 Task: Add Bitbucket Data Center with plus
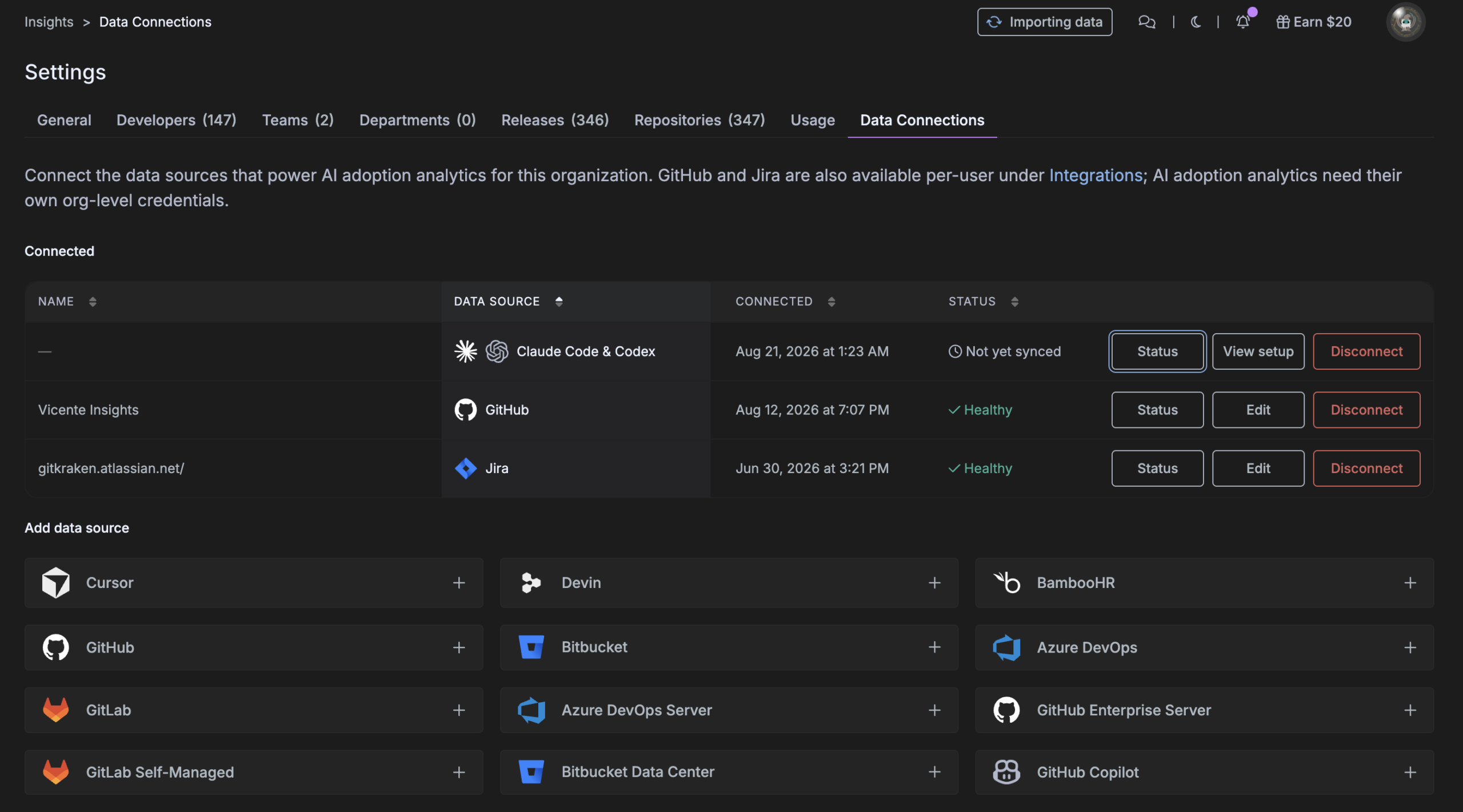click(x=934, y=771)
